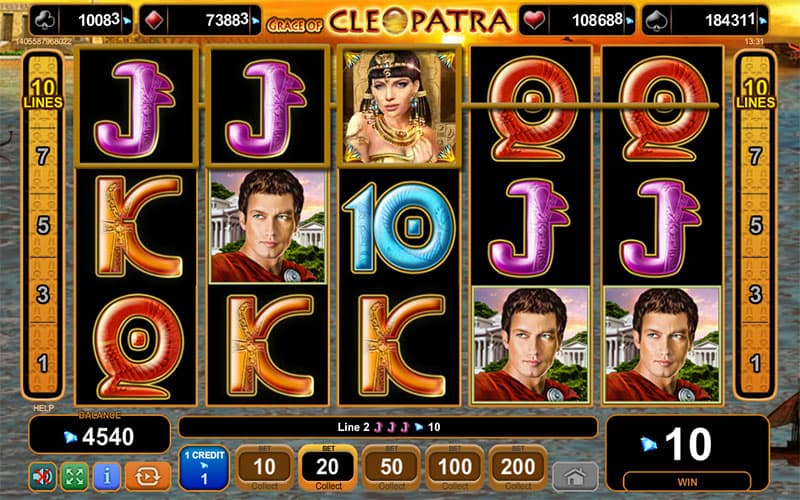800x500 pixels.
Task: Set bet to 100
Action: [454, 468]
